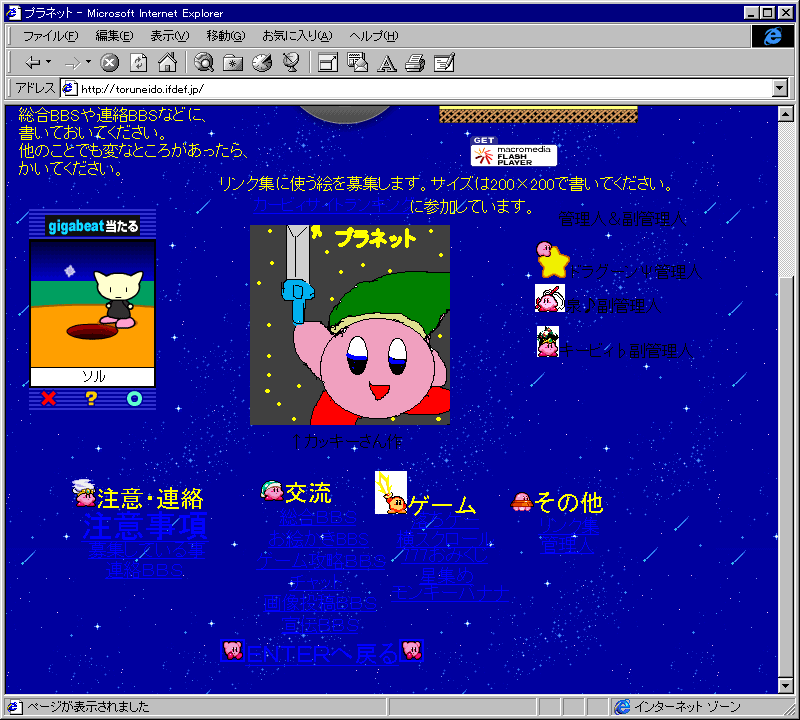
Task: Open the お気に入り(A) menu
Action: pyautogui.click(x=297, y=36)
